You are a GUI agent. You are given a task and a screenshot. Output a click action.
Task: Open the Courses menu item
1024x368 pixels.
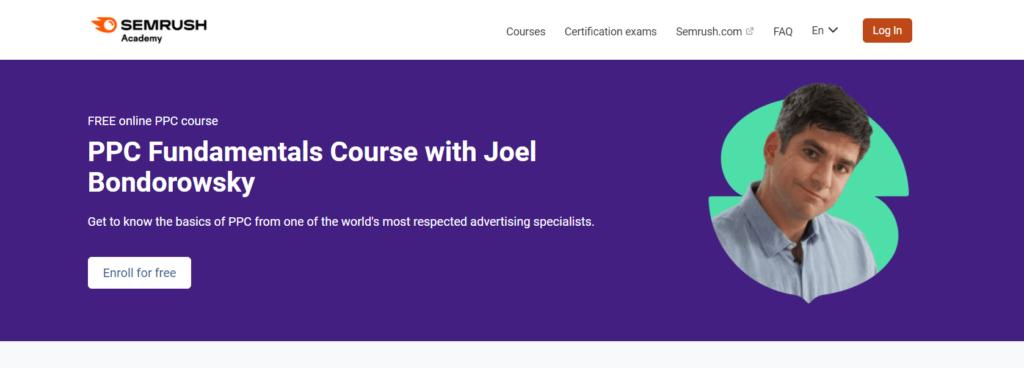pos(526,31)
